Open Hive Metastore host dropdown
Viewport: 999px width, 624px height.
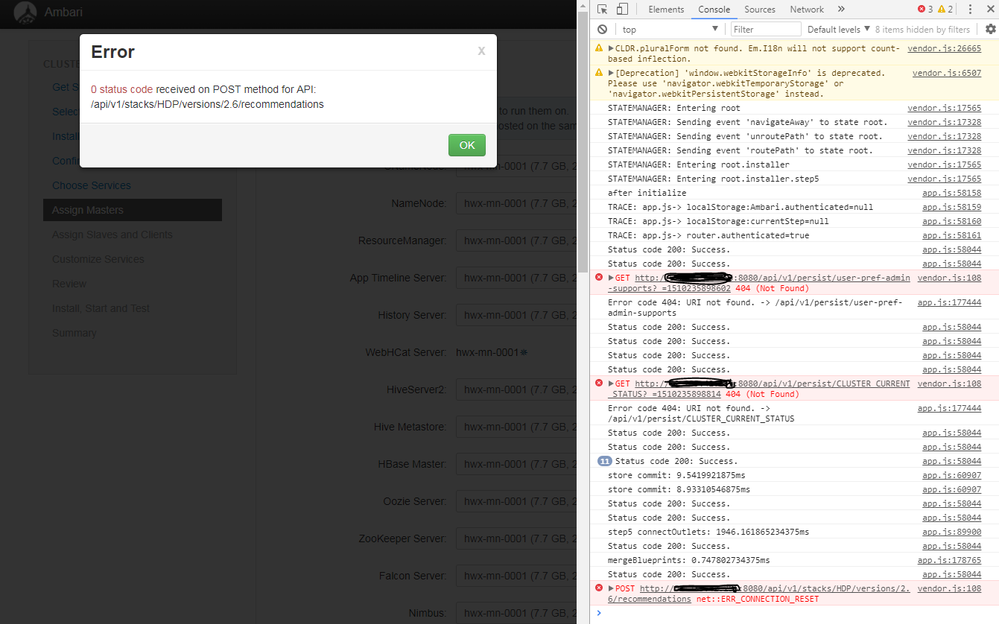pos(516,427)
